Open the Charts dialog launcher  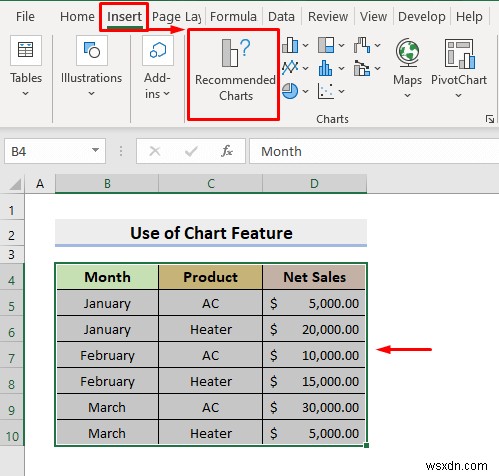click(490, 119)
